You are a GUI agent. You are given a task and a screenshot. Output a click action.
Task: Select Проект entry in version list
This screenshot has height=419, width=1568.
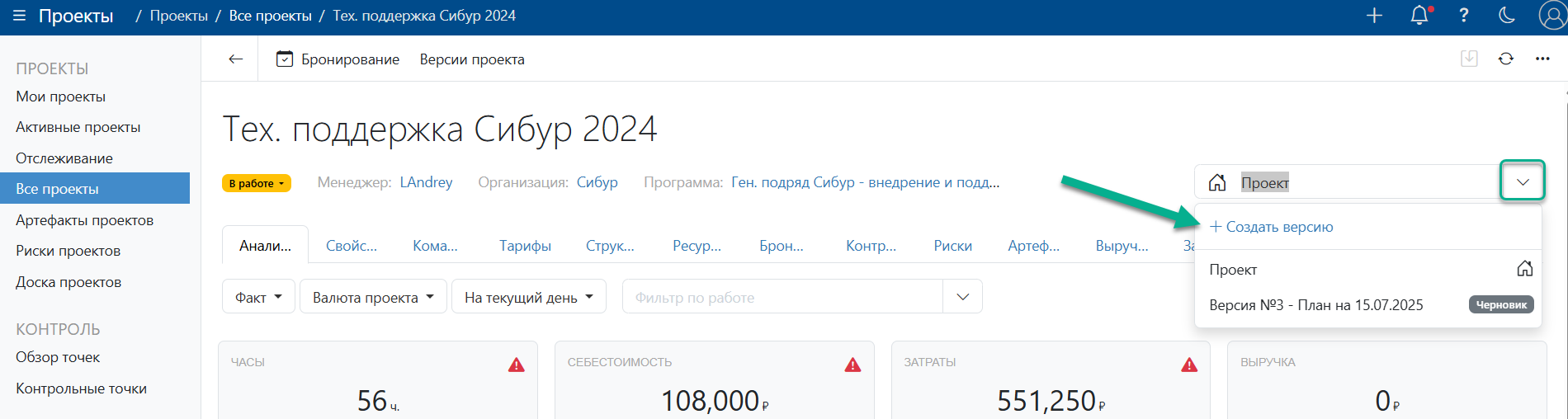(x=1368, y=270)
